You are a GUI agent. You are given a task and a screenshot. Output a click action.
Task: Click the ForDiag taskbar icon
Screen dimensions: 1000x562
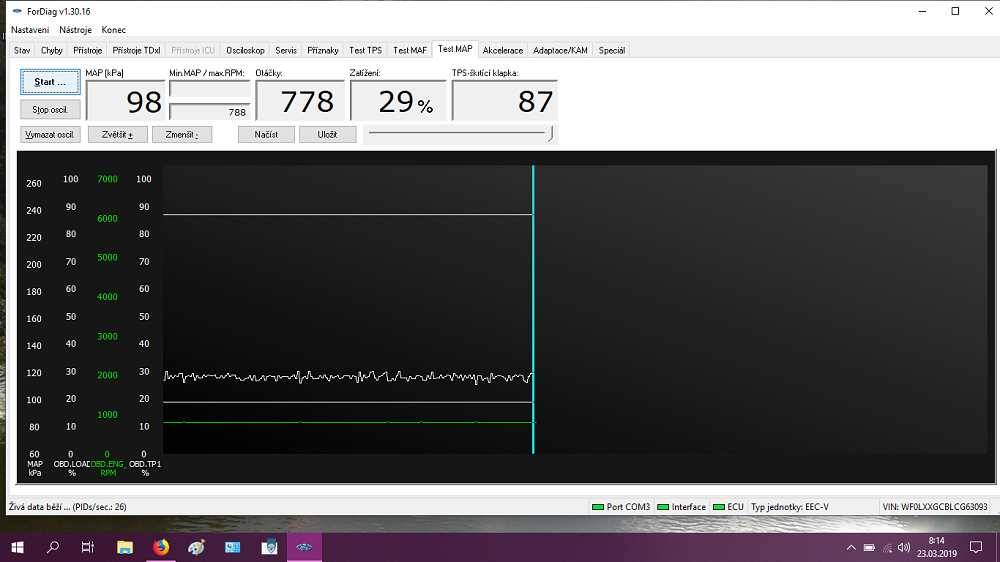coord(305,547)
